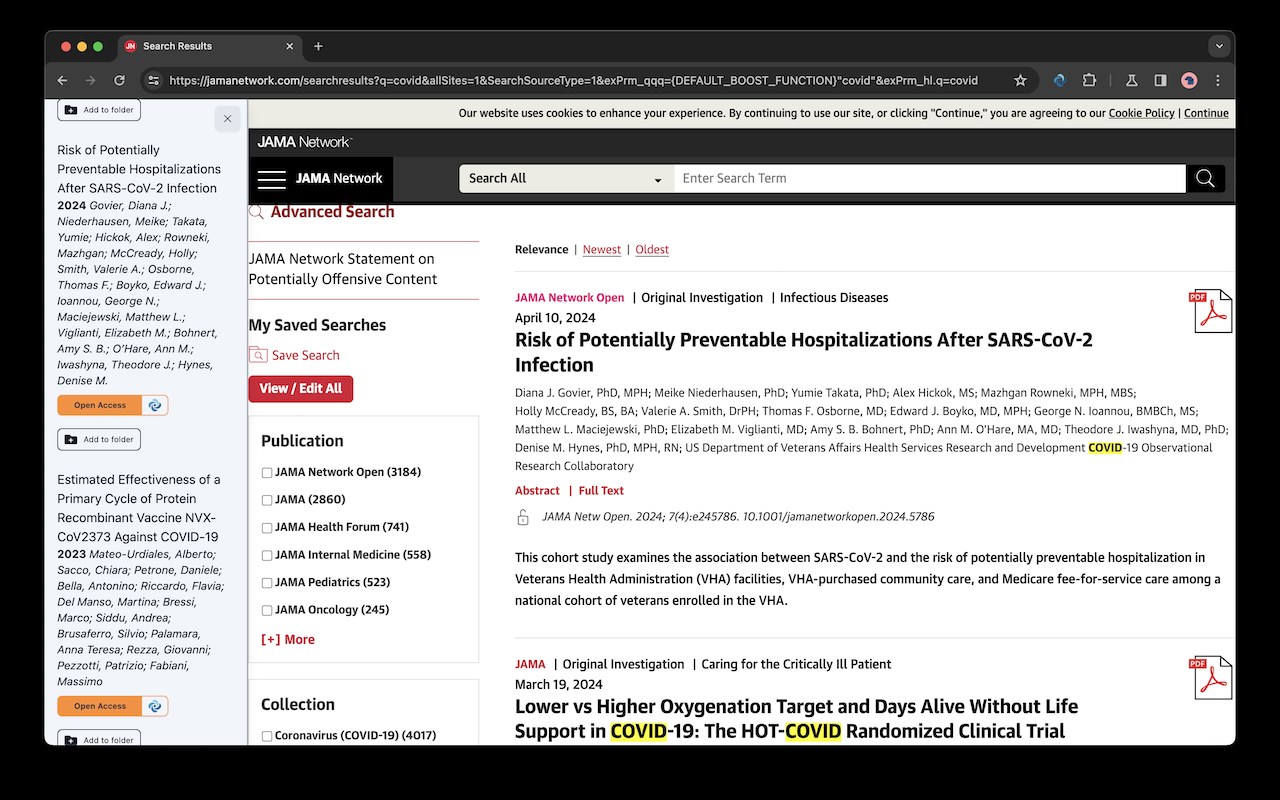
Task: Check JAMA Pediatrics (523) filter
Action: coord(267,582)
